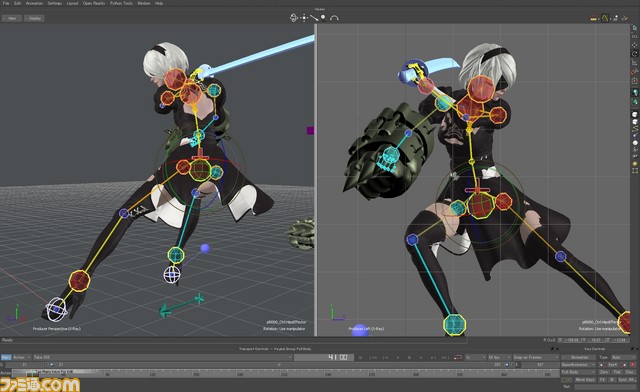Screen dimensions: 640x392
Task: Click the square frame icon at toolbar bottom
Action: 635,171
